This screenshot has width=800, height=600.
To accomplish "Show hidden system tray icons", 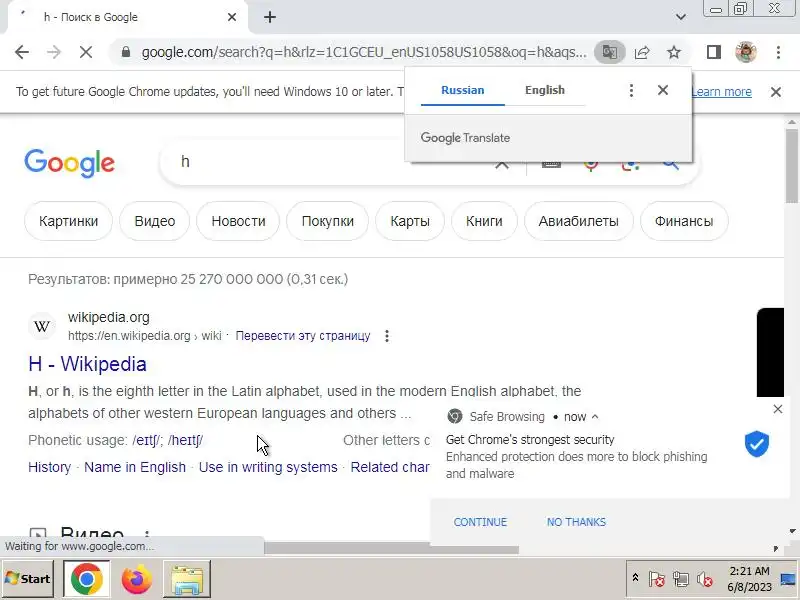I will coord(635,578).
